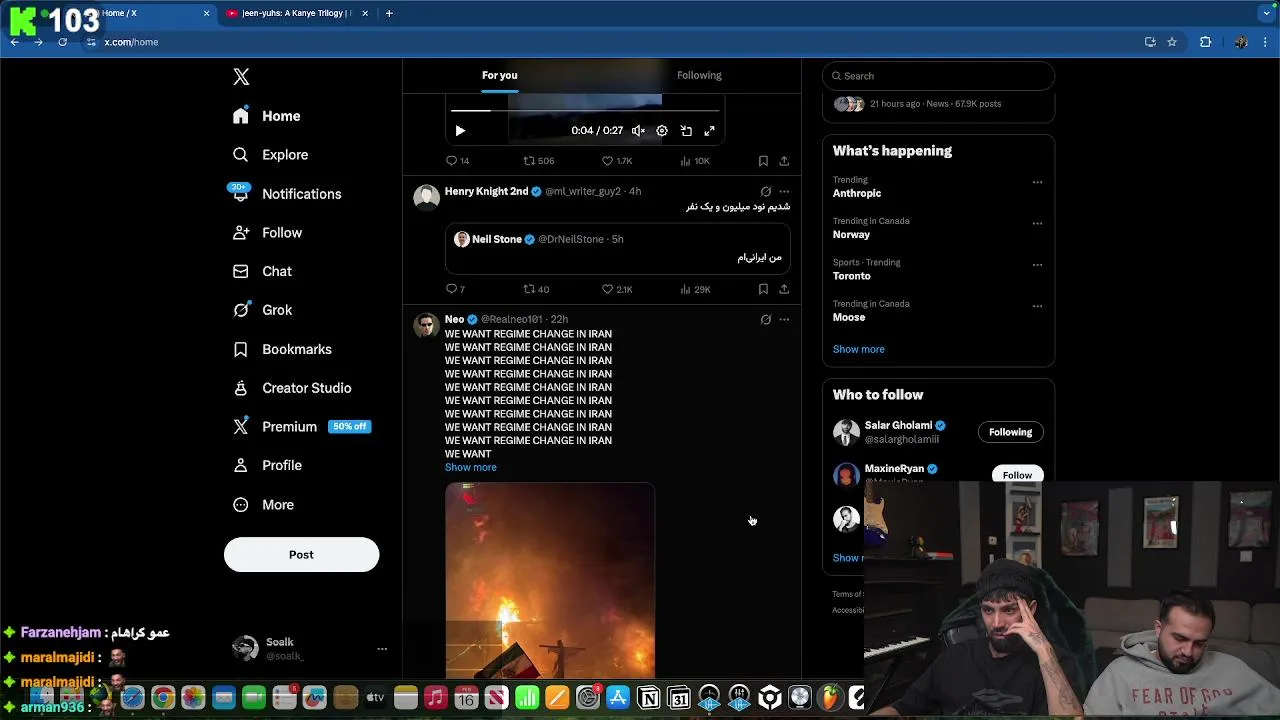Share the Henry Knight 2nd post
Viewport: 1280px width, 720px height.
[x=784, y=289]
